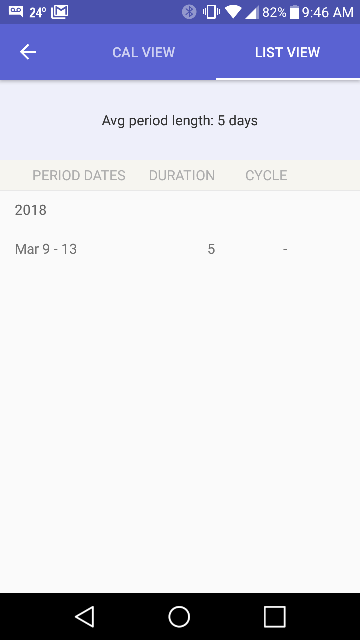This screenshot has width=360, height=640.
Task: Tap the PERIOD DATES column header
Action: click(79, 176)
